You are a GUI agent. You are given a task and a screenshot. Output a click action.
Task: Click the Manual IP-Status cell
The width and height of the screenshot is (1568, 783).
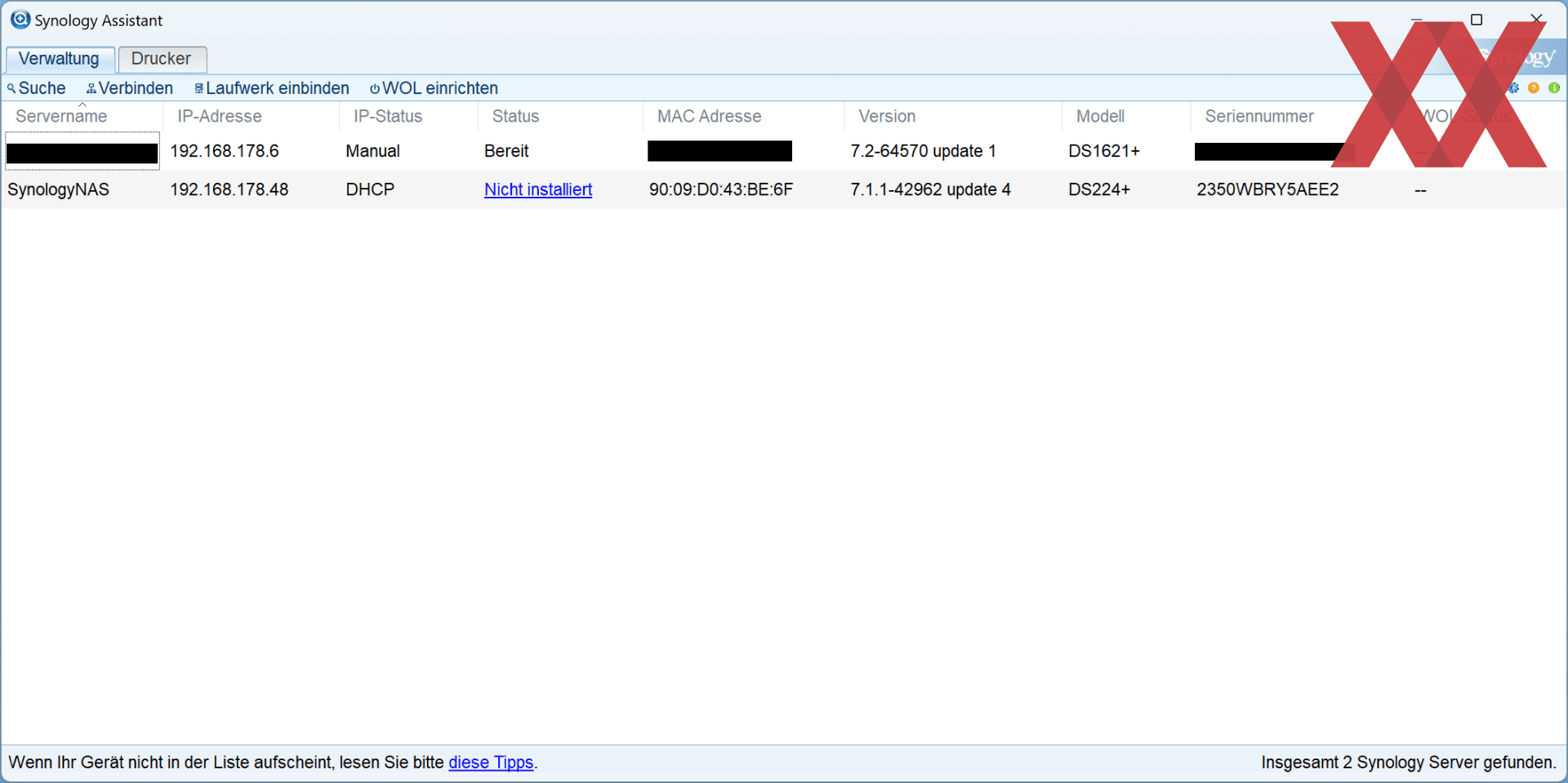pos(373,151)
